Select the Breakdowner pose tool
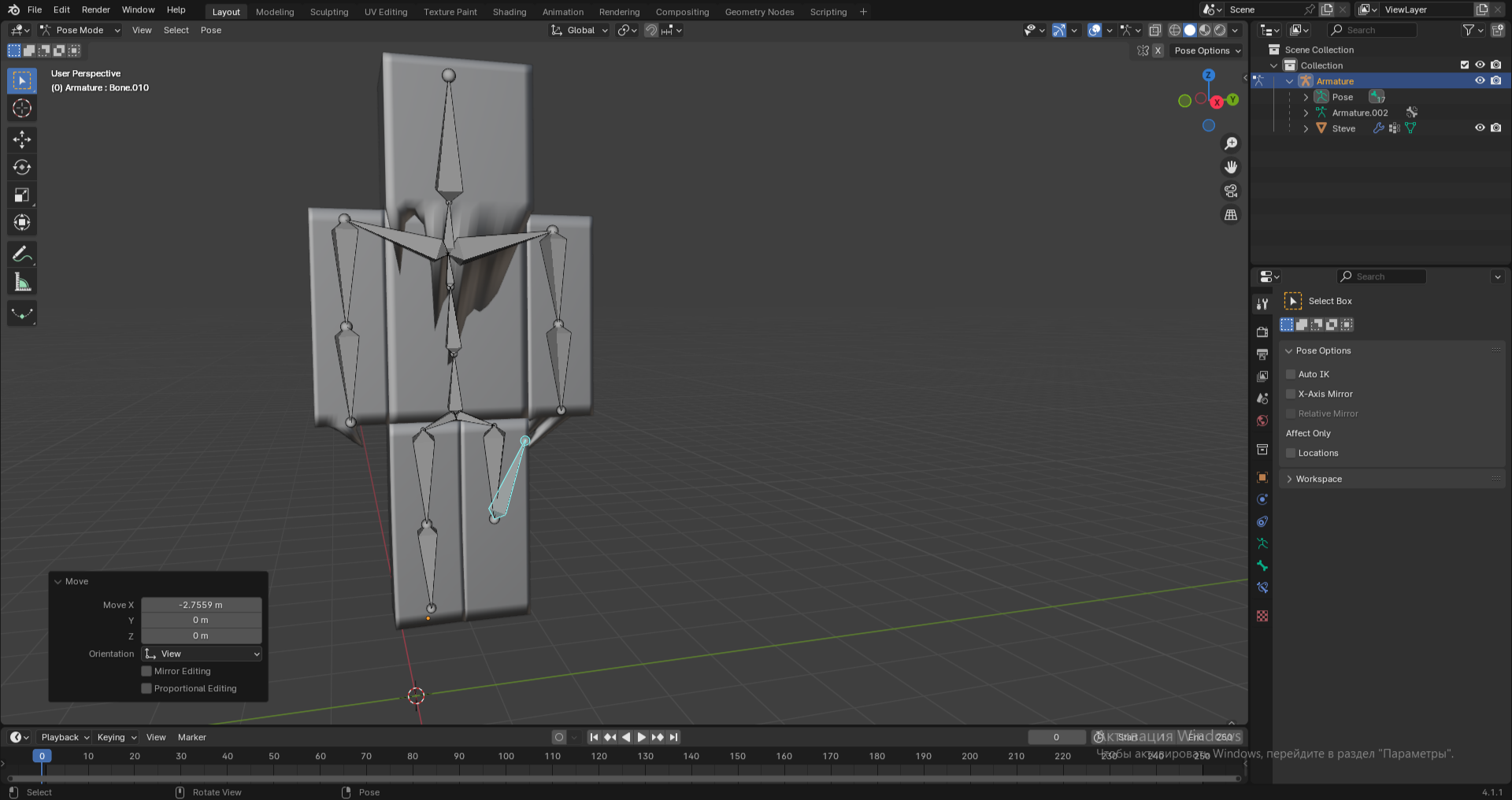Viewport: 1512px width, 800px height. tap(22, 313)
